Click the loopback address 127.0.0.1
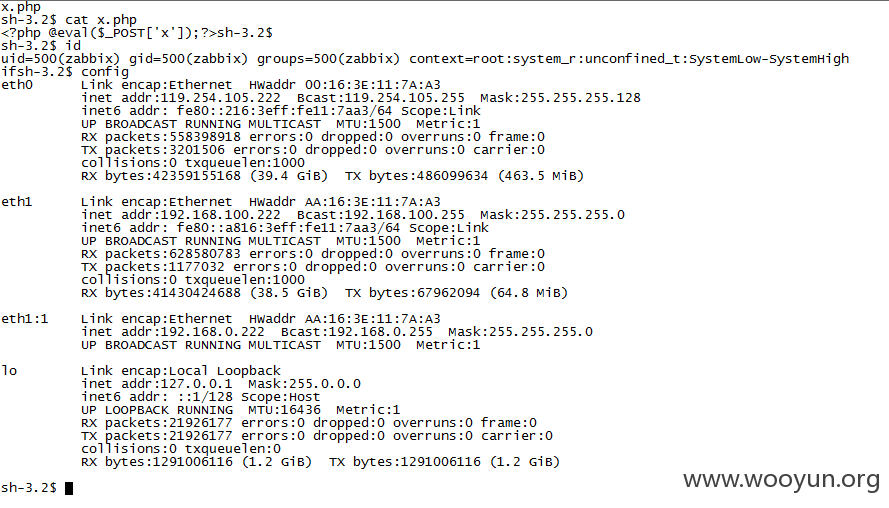Image resolution: width=889 pixels, height=508 pixels. (x=197, y=384)
